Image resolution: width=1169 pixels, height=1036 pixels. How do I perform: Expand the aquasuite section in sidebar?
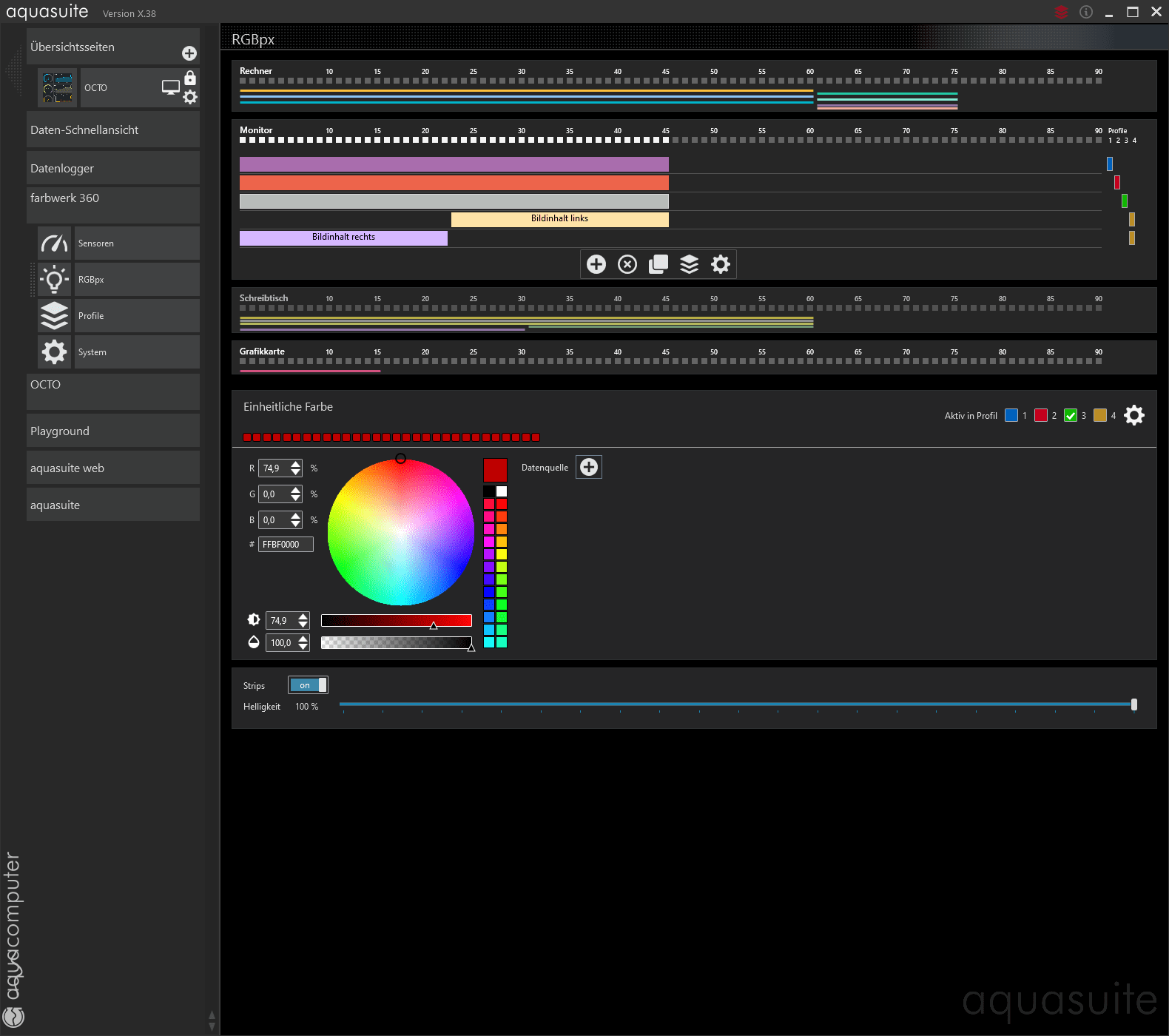click(113, 505)
